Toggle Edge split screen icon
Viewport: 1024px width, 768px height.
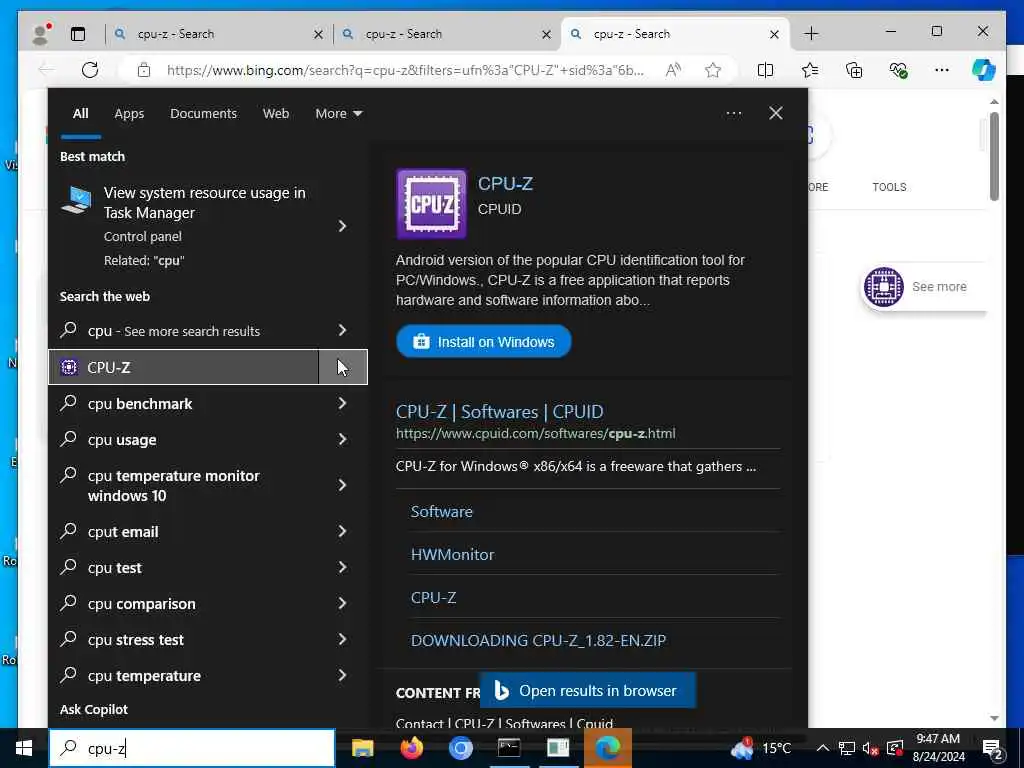click(765, 70)
